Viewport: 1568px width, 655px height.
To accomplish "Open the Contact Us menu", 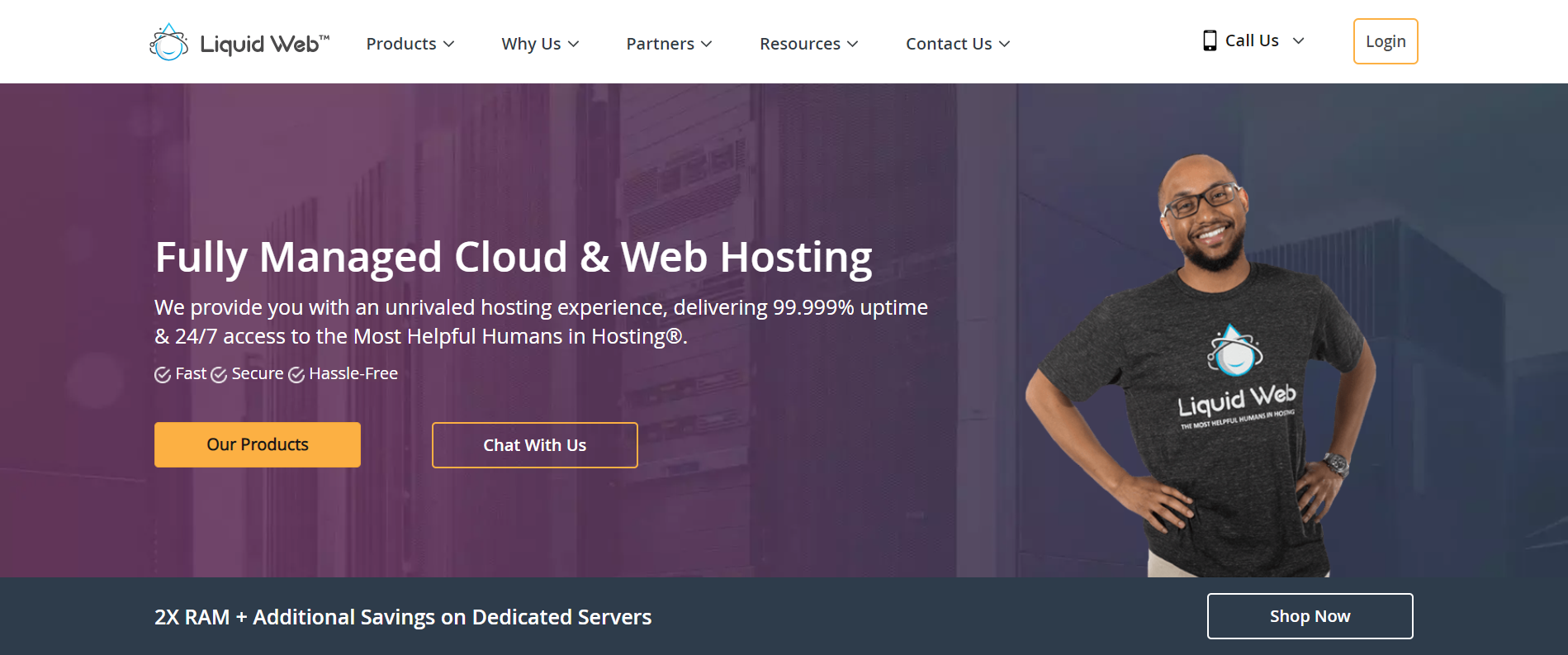I will pos(958,44).
